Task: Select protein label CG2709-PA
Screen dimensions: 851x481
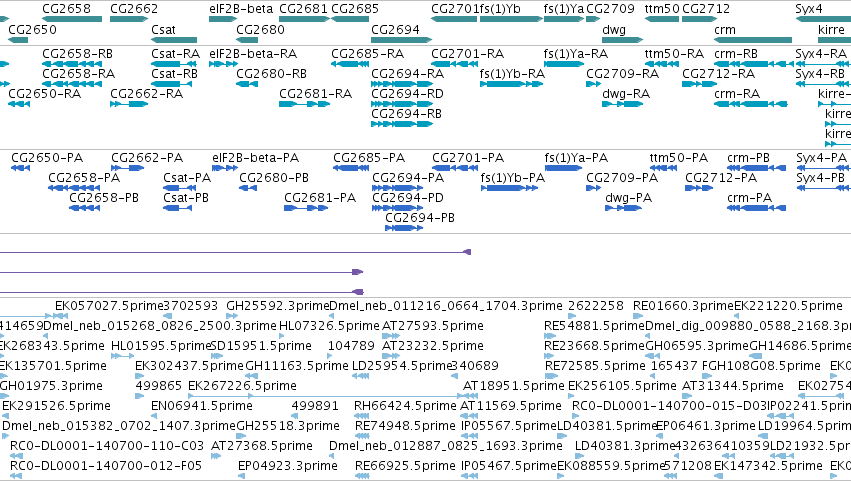Action: tap(621, 178)
